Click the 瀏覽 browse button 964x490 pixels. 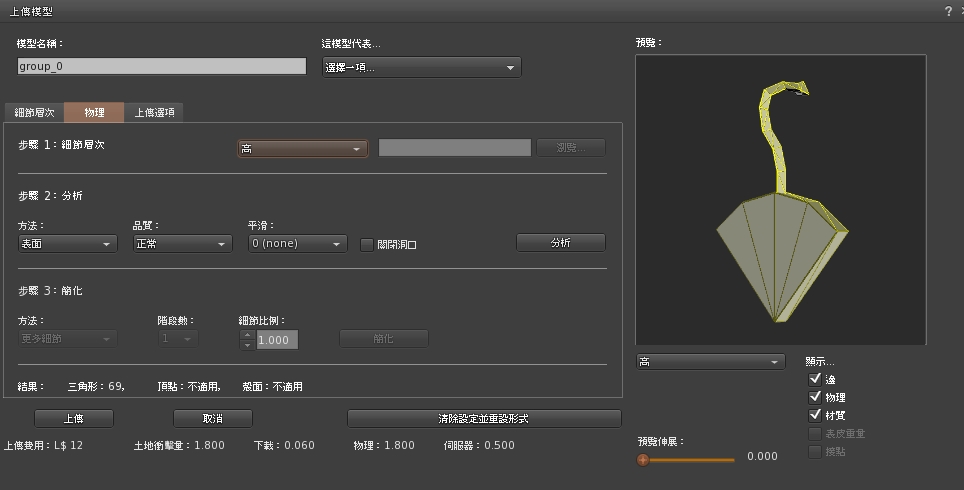tap(571, 148)
